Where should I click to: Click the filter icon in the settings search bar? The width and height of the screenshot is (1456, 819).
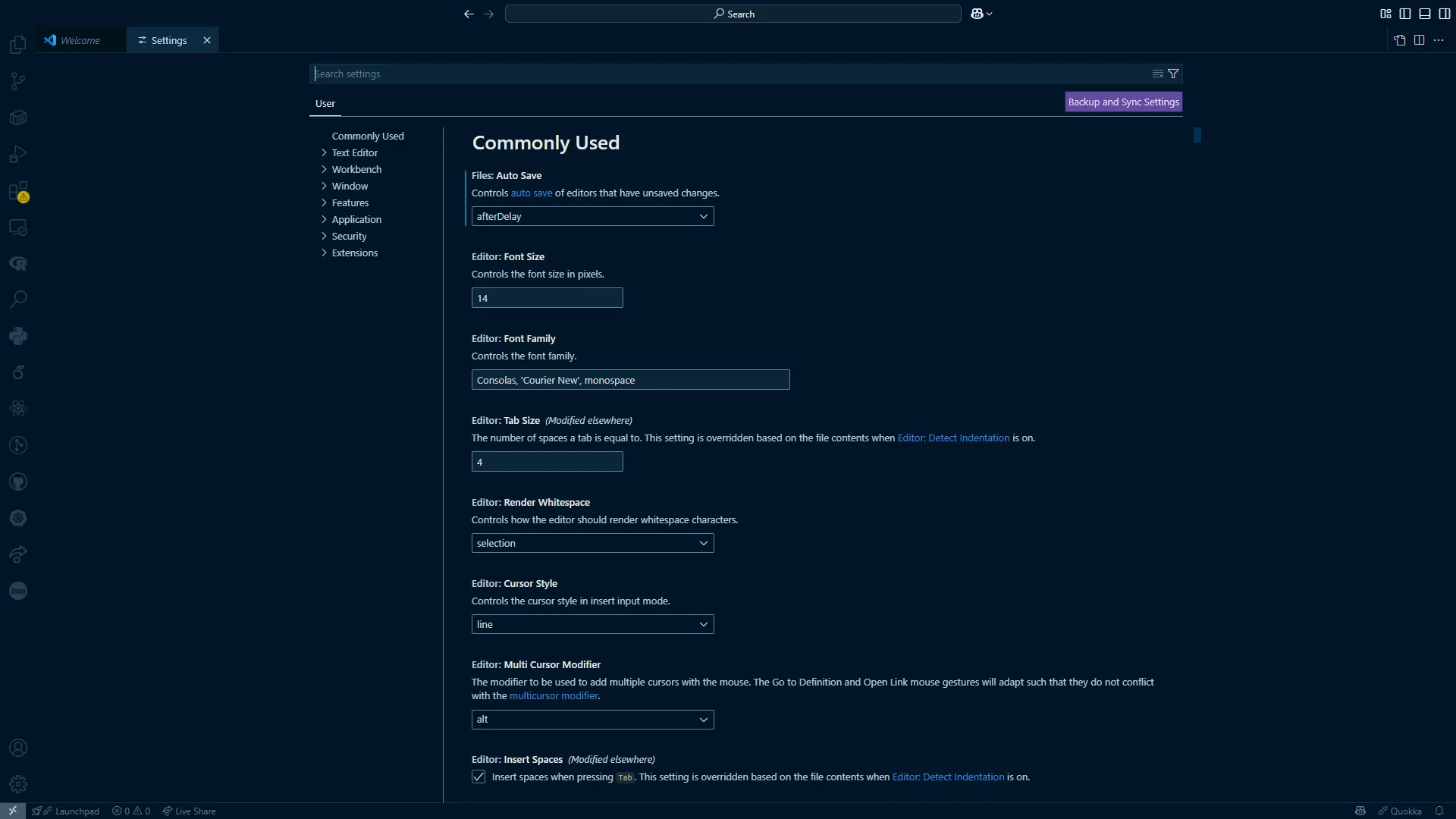pos(1173,74)
